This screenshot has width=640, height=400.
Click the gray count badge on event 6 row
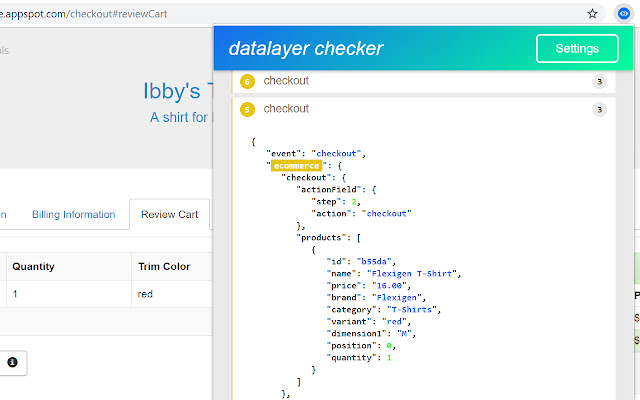click(599, 81)
